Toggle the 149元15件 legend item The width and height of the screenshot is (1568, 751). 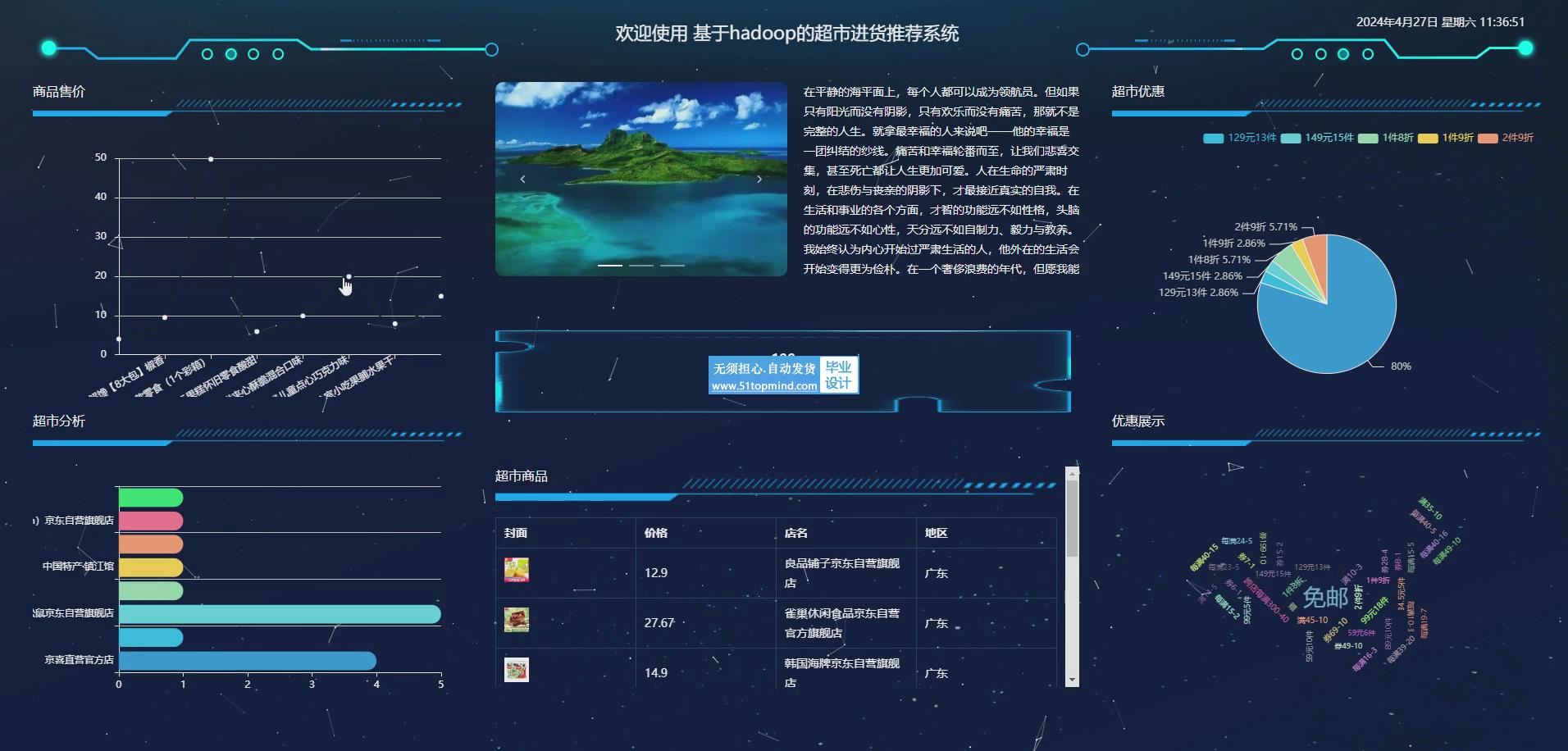(1316, 138)
